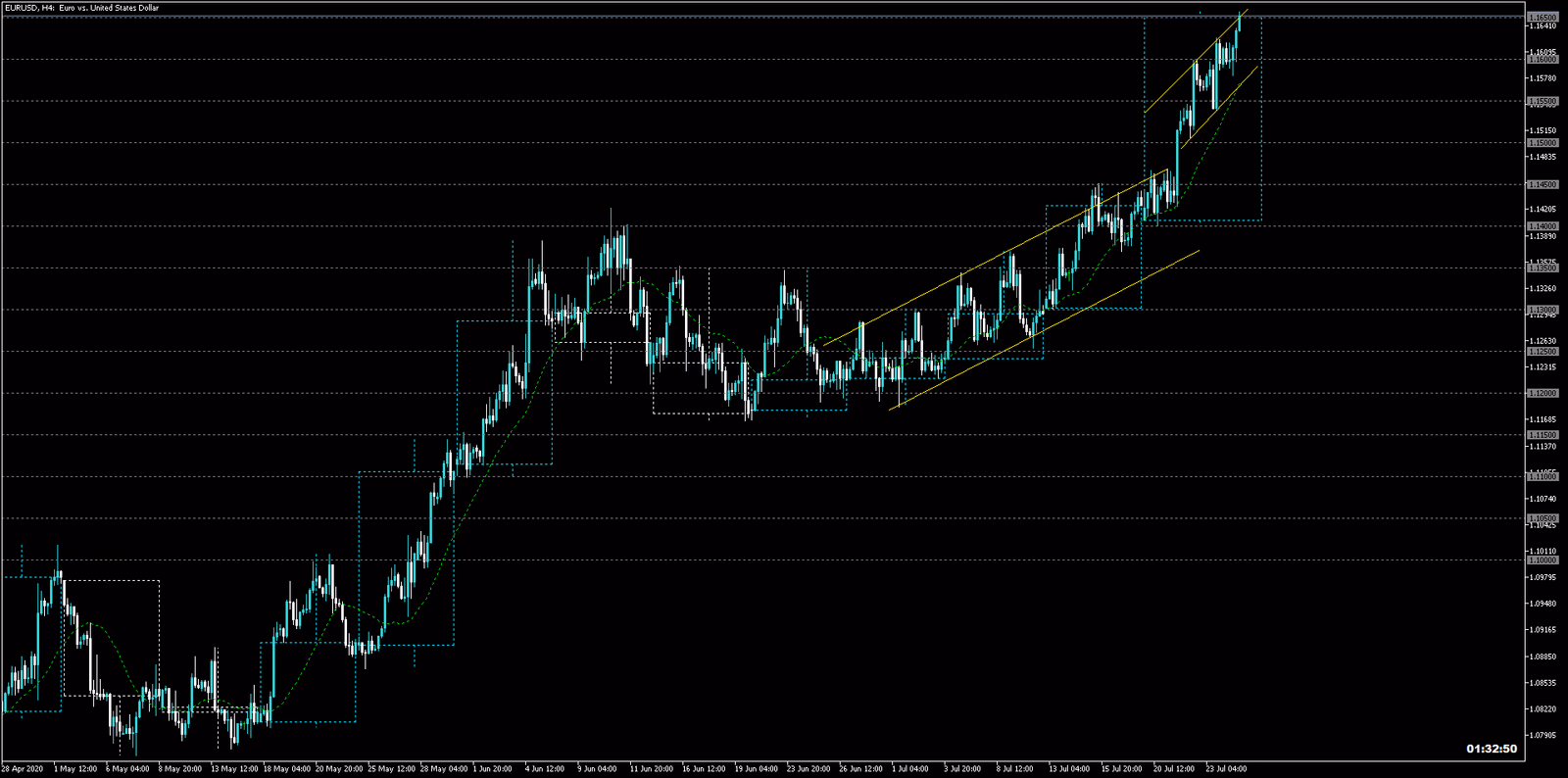Click the 1.16500 price level label
The height and width of the screenshot is (778, 1568).
[1543, 18]
